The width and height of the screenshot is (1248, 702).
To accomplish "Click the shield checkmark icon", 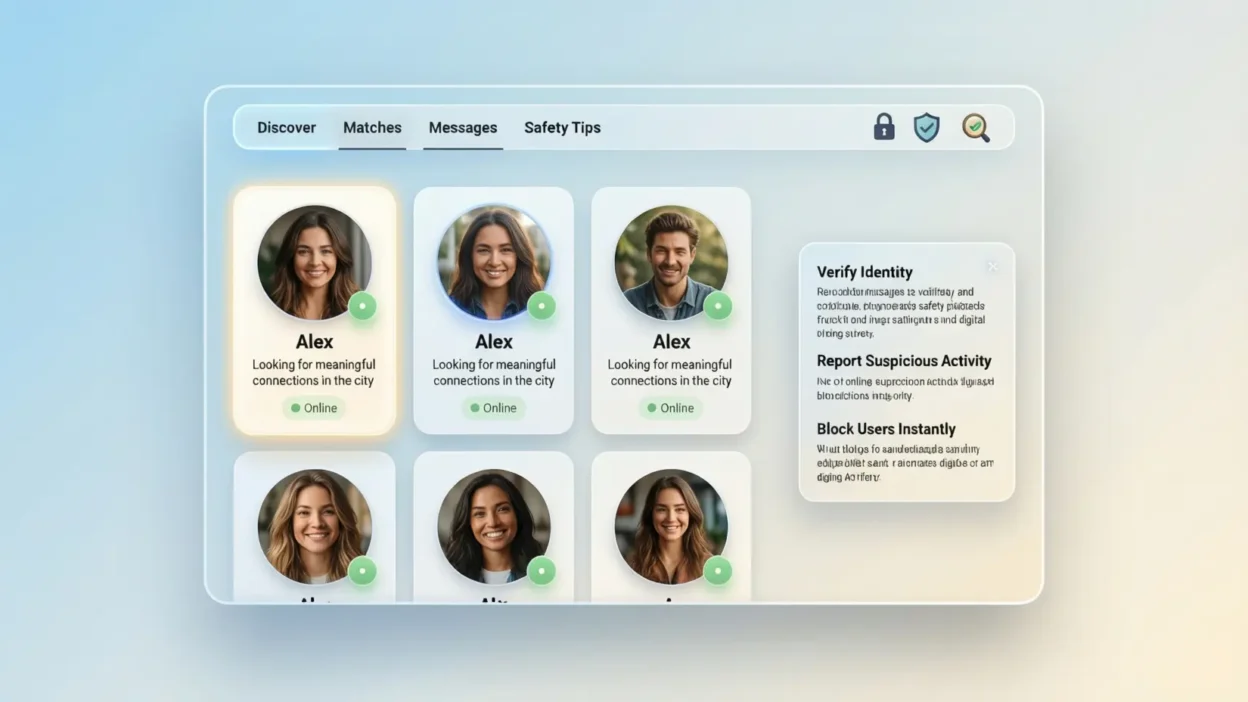I will click(x=927, y=127).
